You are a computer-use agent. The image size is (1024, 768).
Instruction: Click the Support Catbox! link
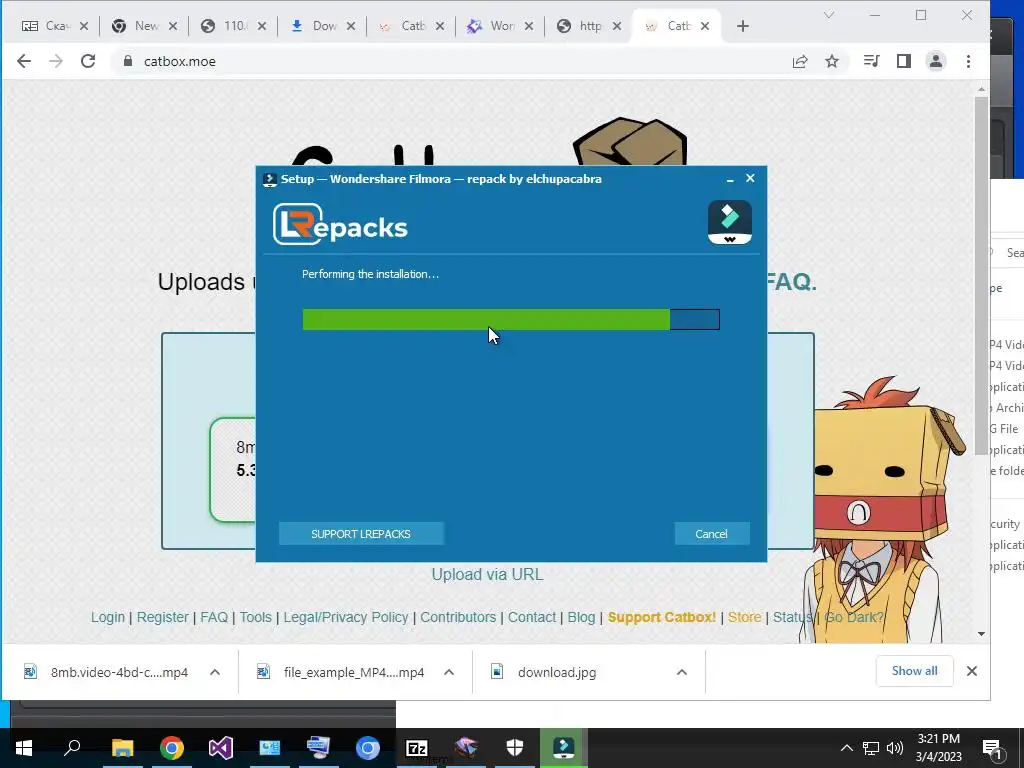click(662, 617)
